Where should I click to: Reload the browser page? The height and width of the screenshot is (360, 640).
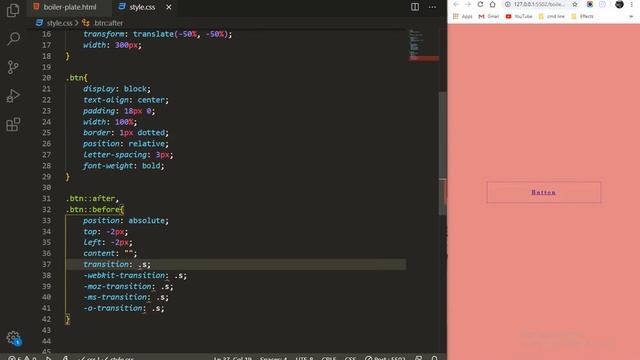tap(480, 4)
